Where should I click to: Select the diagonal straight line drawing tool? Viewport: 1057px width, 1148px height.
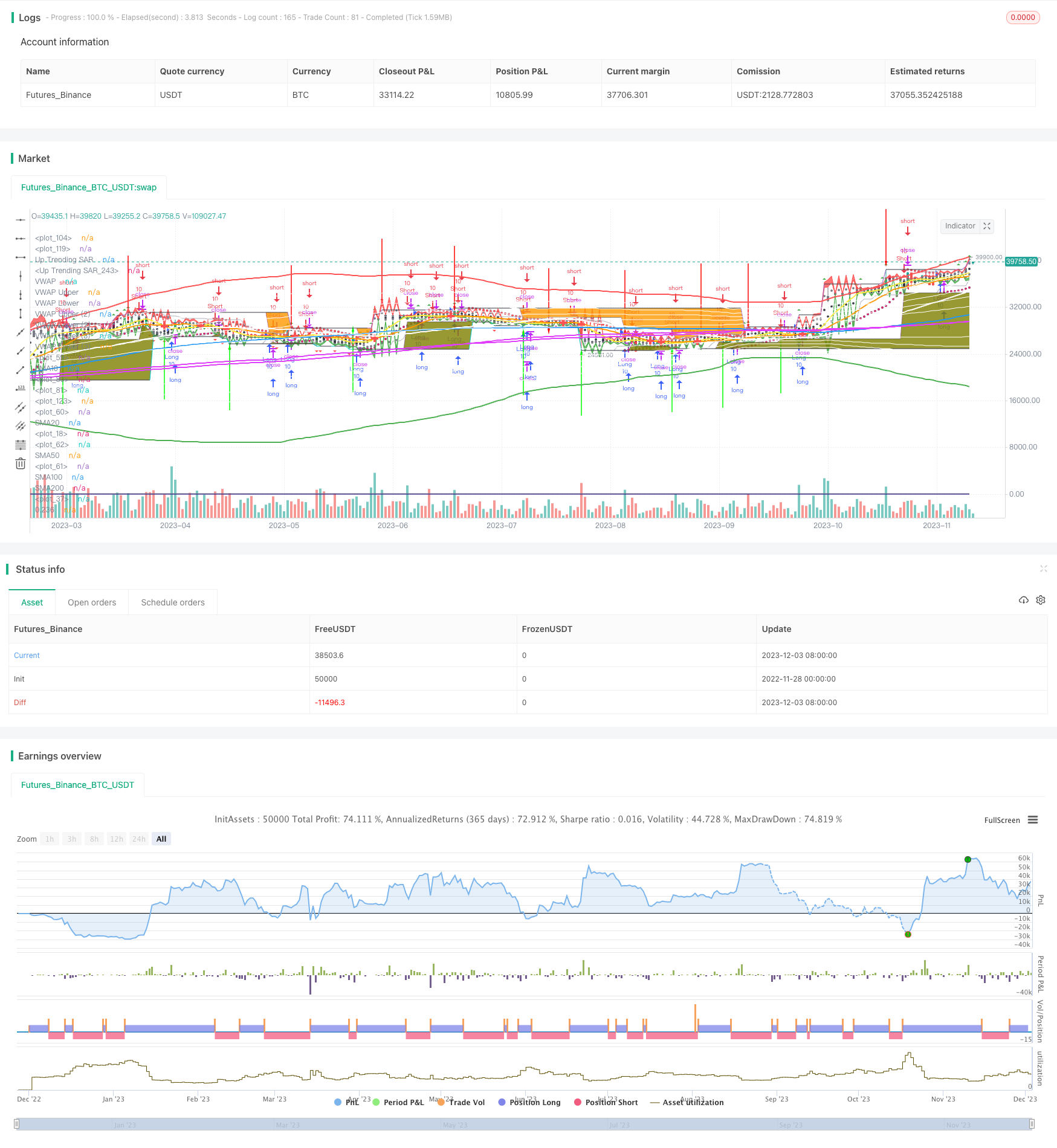click(x=21, y=332)
